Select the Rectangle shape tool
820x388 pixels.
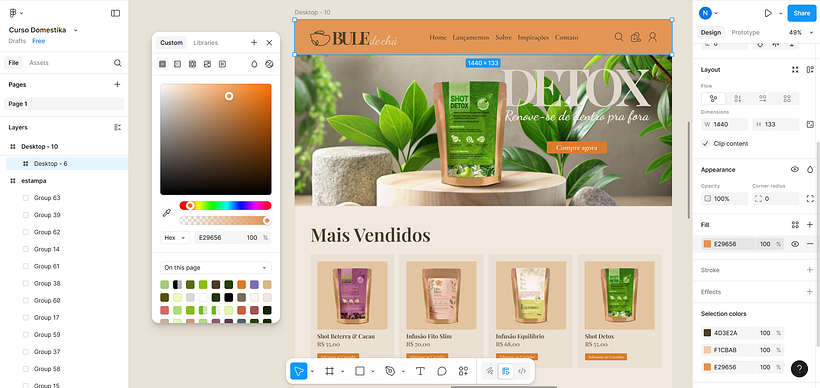click(360, 371)
